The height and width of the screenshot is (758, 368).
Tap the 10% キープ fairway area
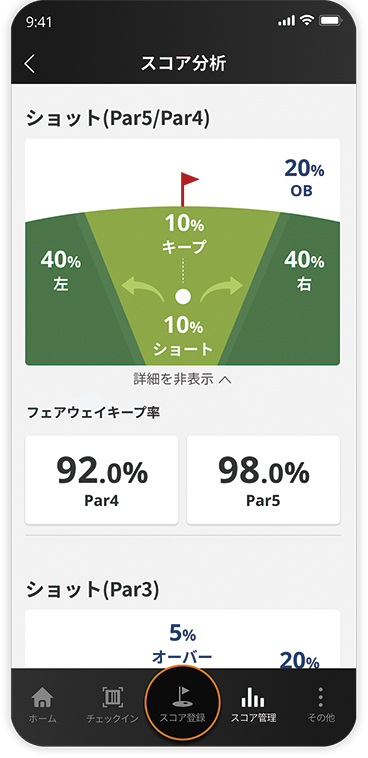coord(184,234)
